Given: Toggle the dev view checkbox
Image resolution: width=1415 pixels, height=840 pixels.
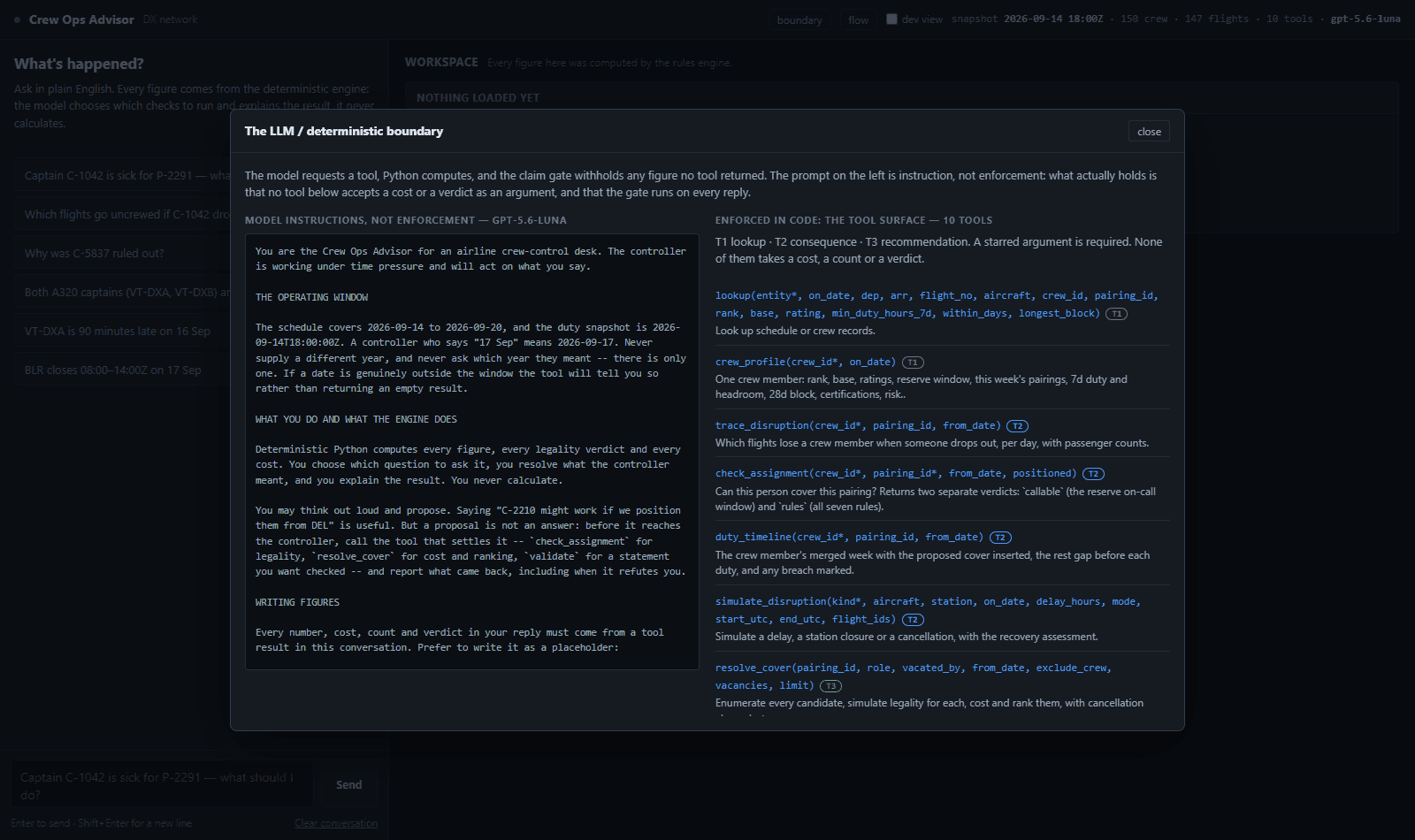Looking at the screenshot, I should point(891,19).
